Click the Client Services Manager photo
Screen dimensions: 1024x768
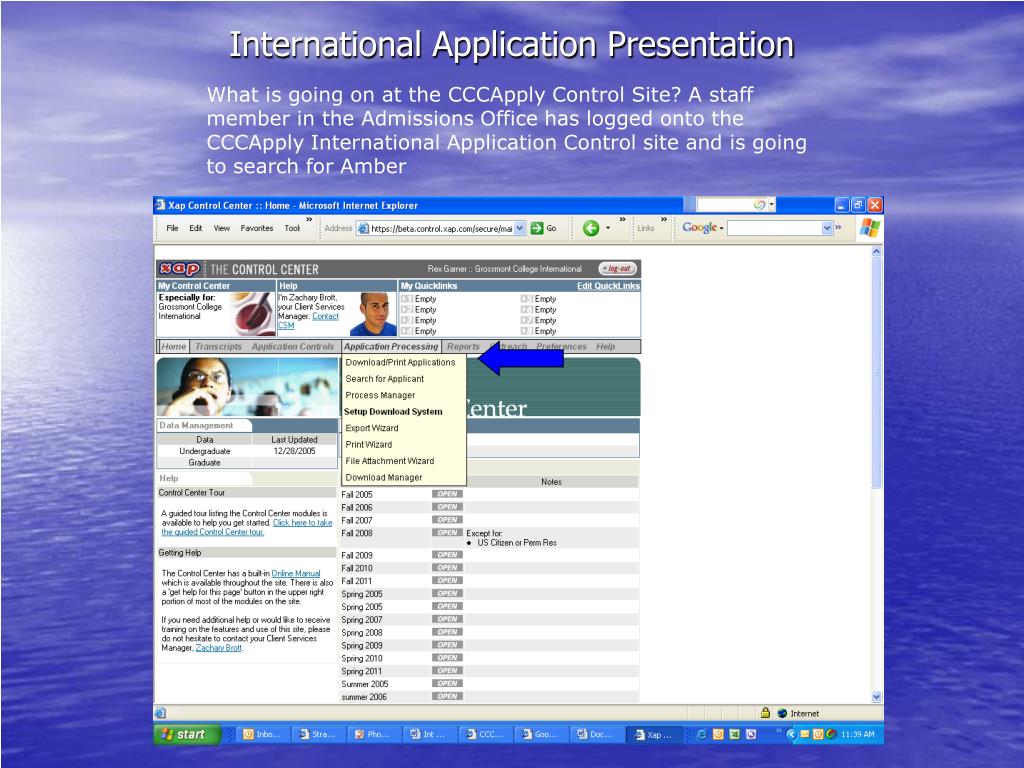point(374,313)
